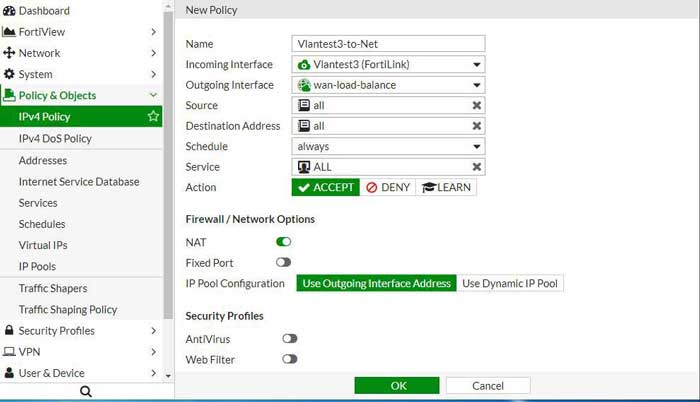Click the sidebar scroll down arrow
Screen dimensions: 700x402
(168, 376)
